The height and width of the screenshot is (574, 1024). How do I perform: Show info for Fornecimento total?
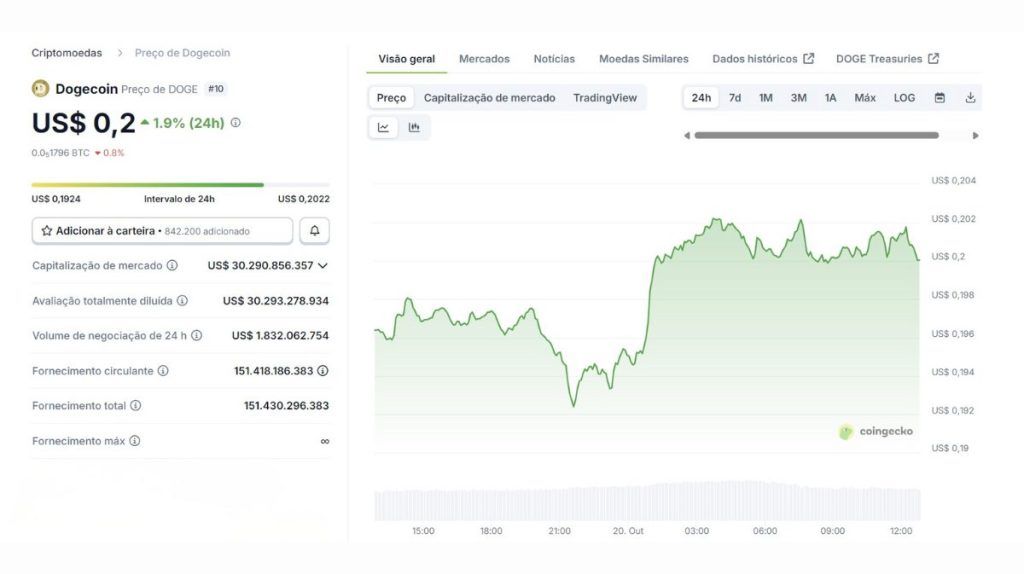coord(135,406)
